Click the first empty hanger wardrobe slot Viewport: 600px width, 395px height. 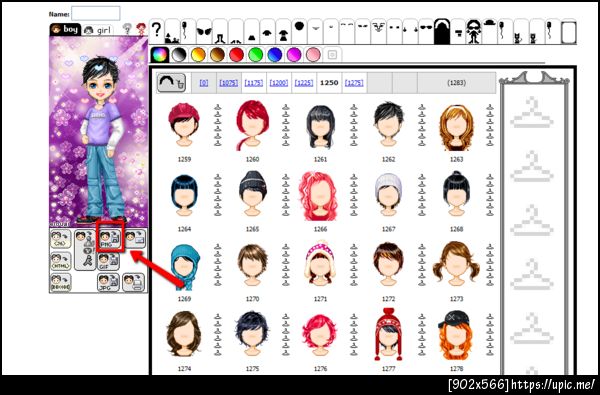[532, 112]
